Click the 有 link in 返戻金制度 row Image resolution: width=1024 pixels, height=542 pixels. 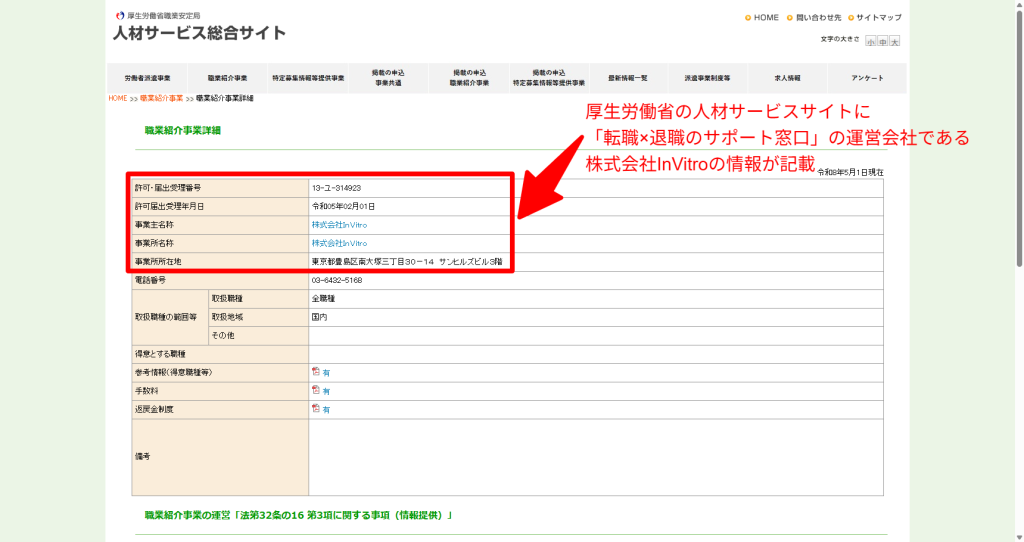[x=327, y=409]
